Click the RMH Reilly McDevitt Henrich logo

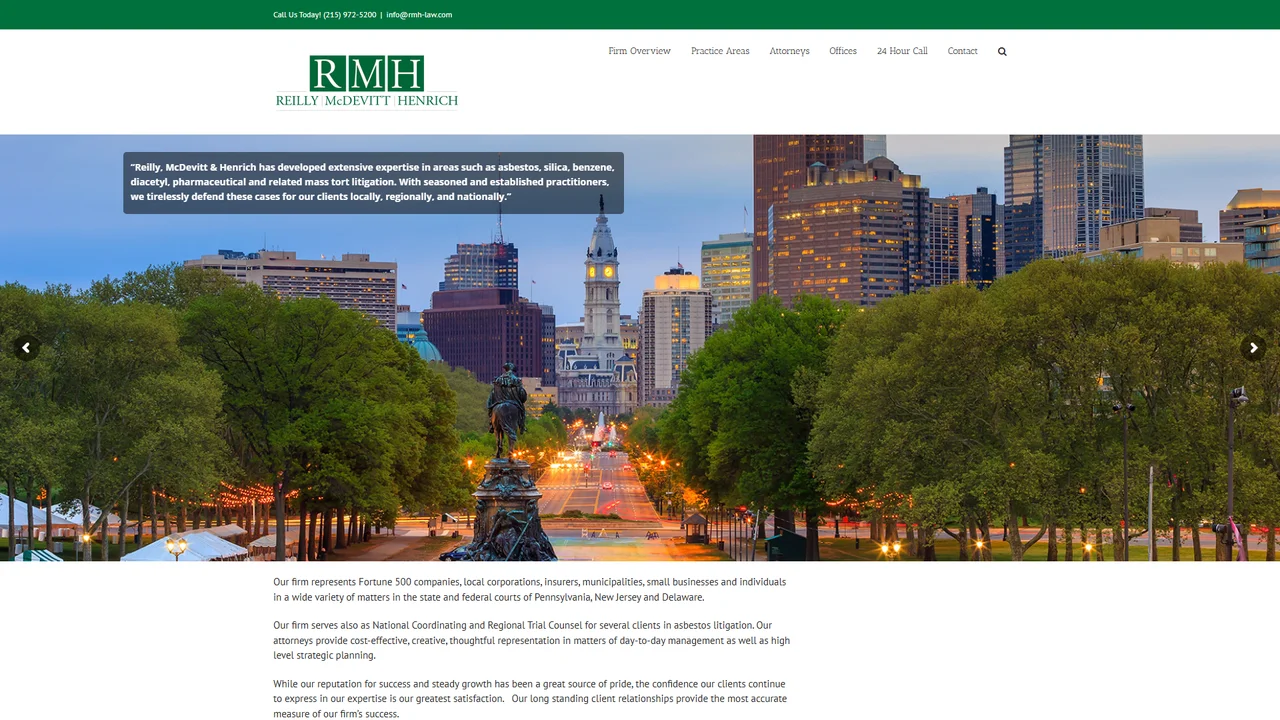pos(367,82)
